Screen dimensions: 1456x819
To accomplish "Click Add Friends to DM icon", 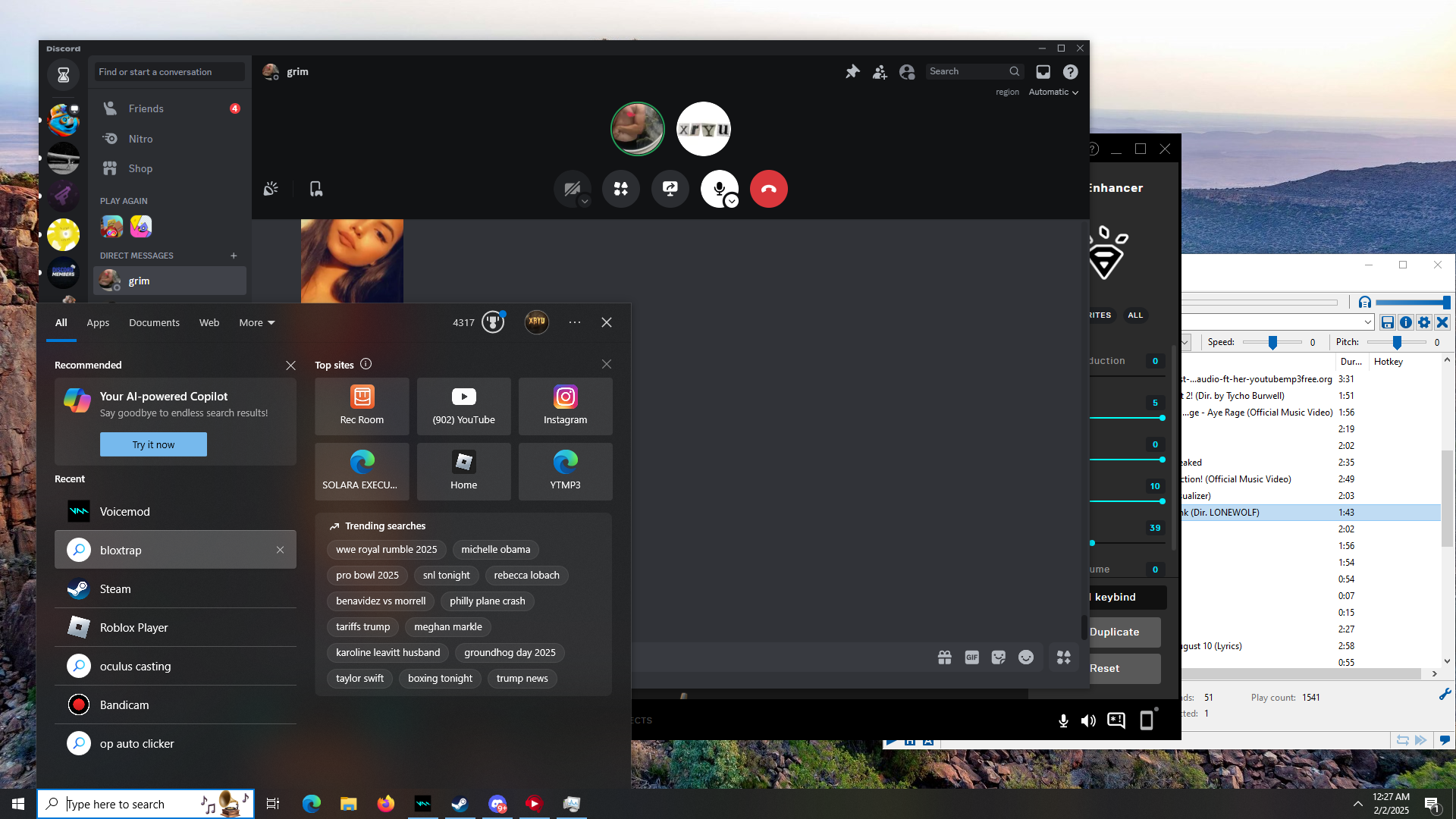I will (x=880, y=71).
